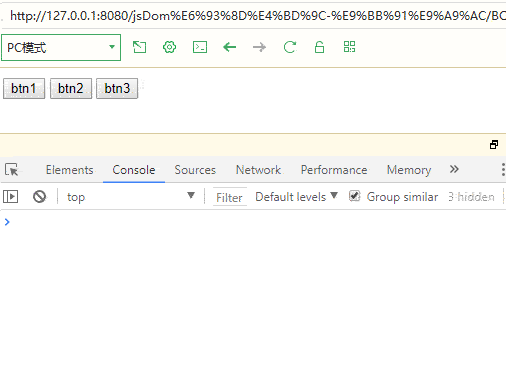Open the Default levels dropdown
Viewport: 506px width, 386px height.
tap(297, 197)
